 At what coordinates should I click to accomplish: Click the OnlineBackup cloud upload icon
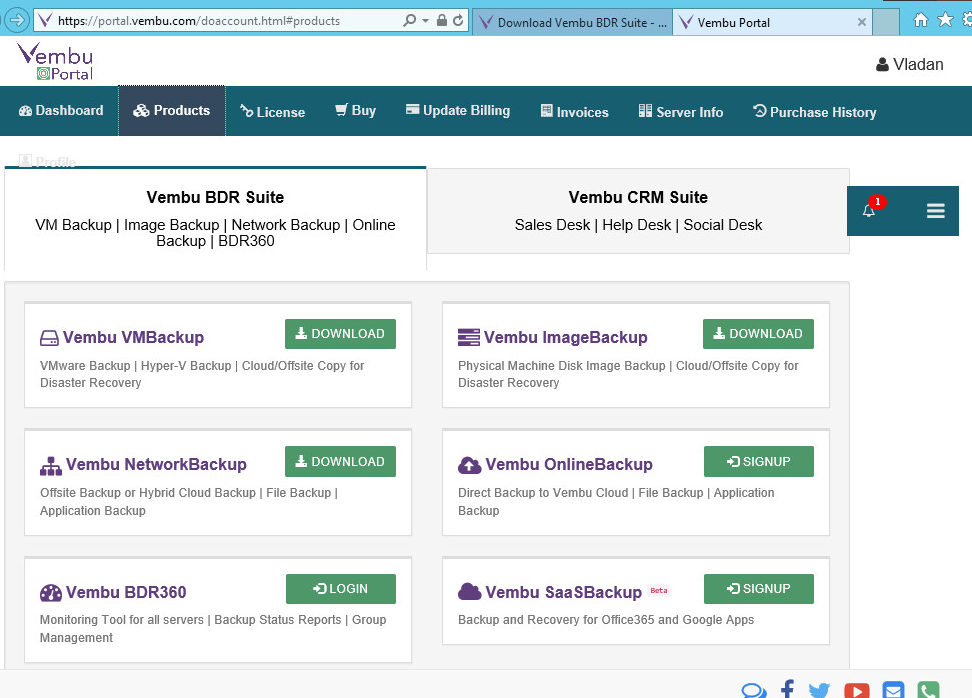point(469,466)
